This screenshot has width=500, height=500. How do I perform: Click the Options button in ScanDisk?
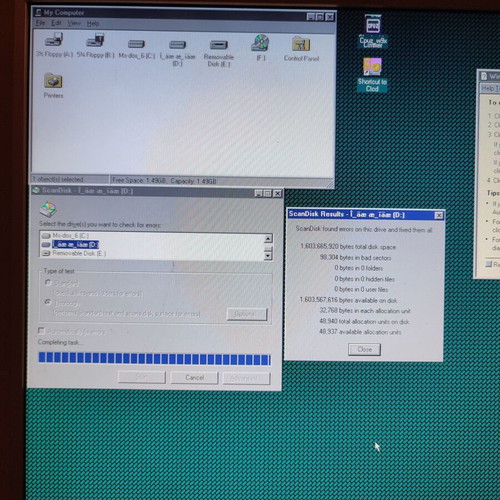point(247,314)
